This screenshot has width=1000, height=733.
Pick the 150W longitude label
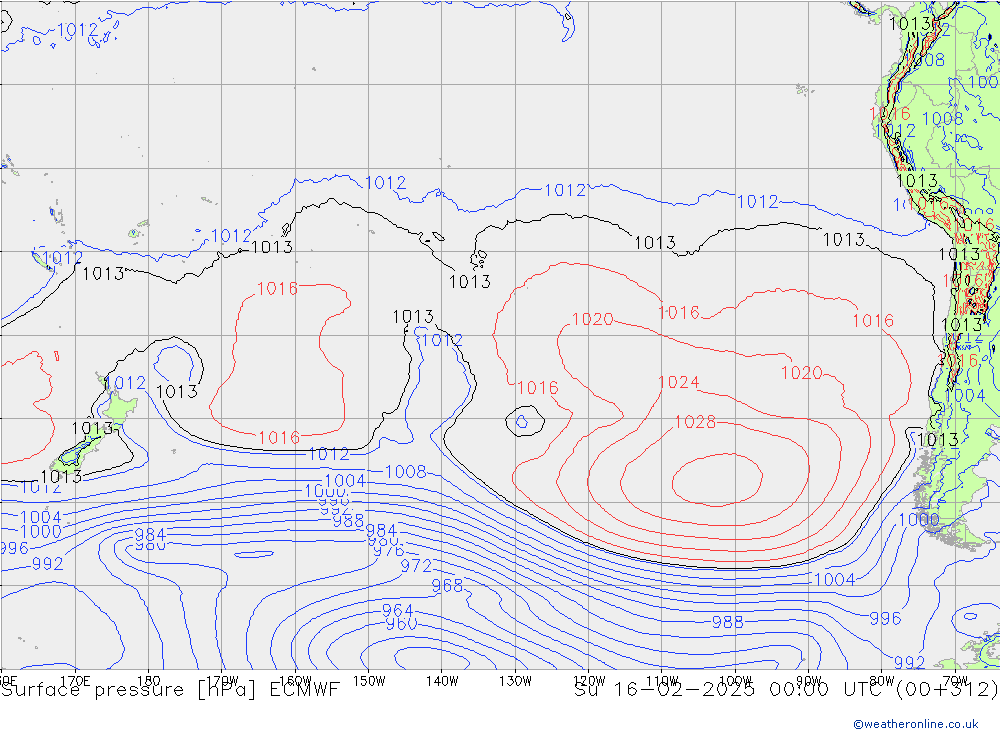click(369, 681)
